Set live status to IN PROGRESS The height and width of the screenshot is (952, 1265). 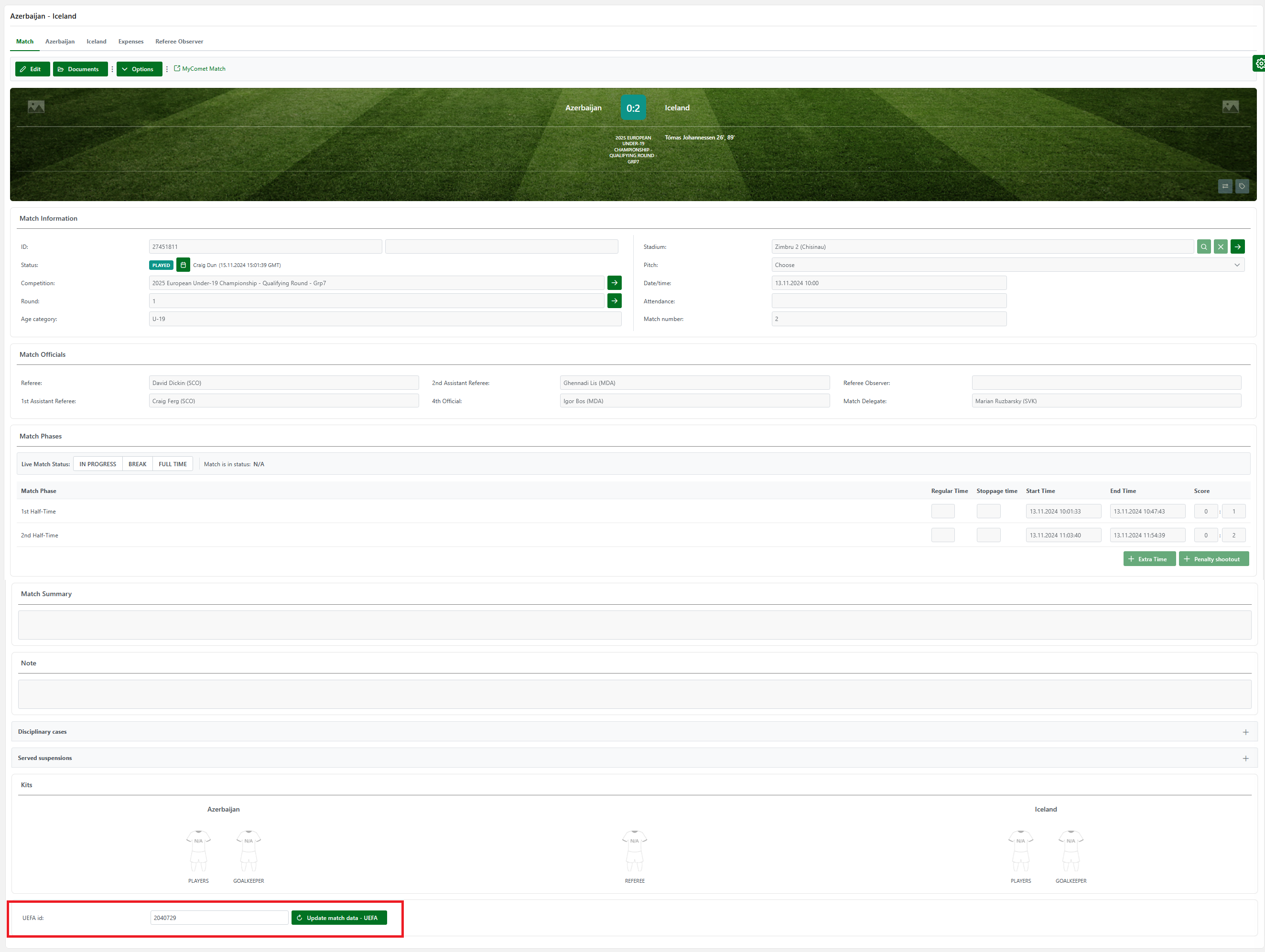pyautogui.click(x=98, y=464)
